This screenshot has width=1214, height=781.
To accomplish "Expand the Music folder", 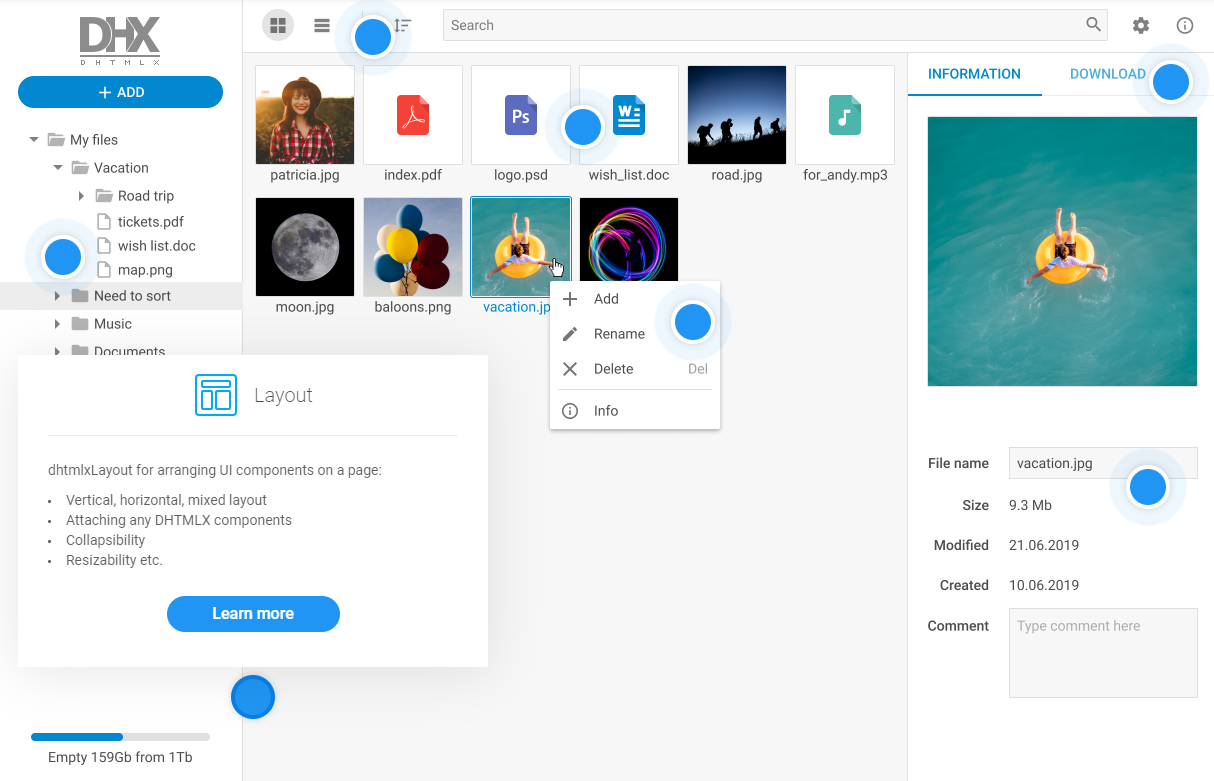I will [58, 324].
